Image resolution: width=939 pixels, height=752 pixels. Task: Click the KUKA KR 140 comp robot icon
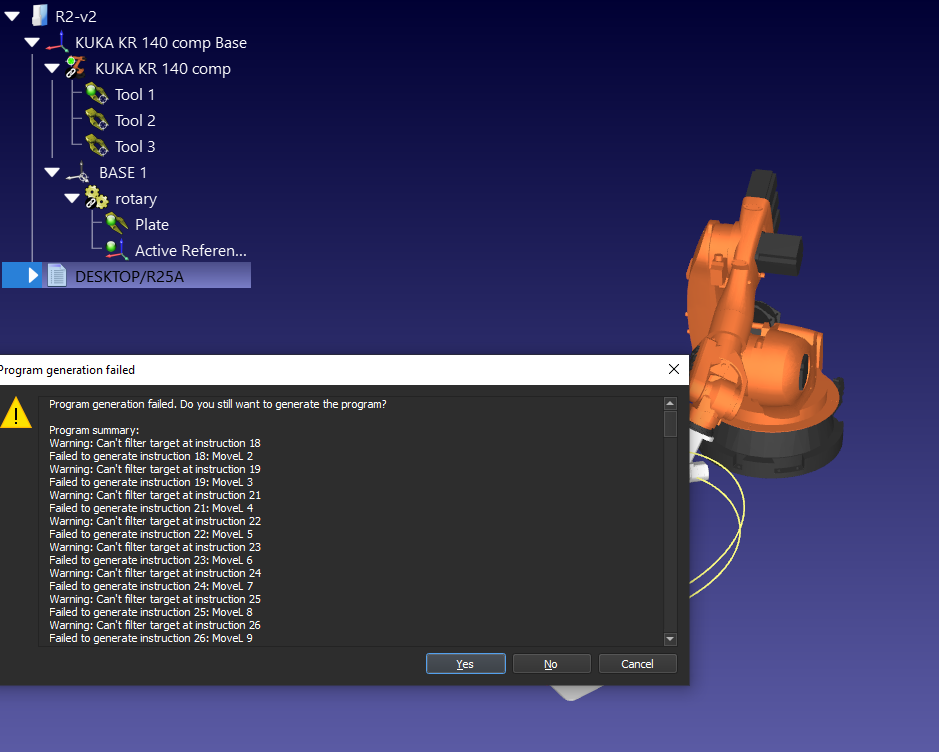pyautogui.click(x=75, y=68)
